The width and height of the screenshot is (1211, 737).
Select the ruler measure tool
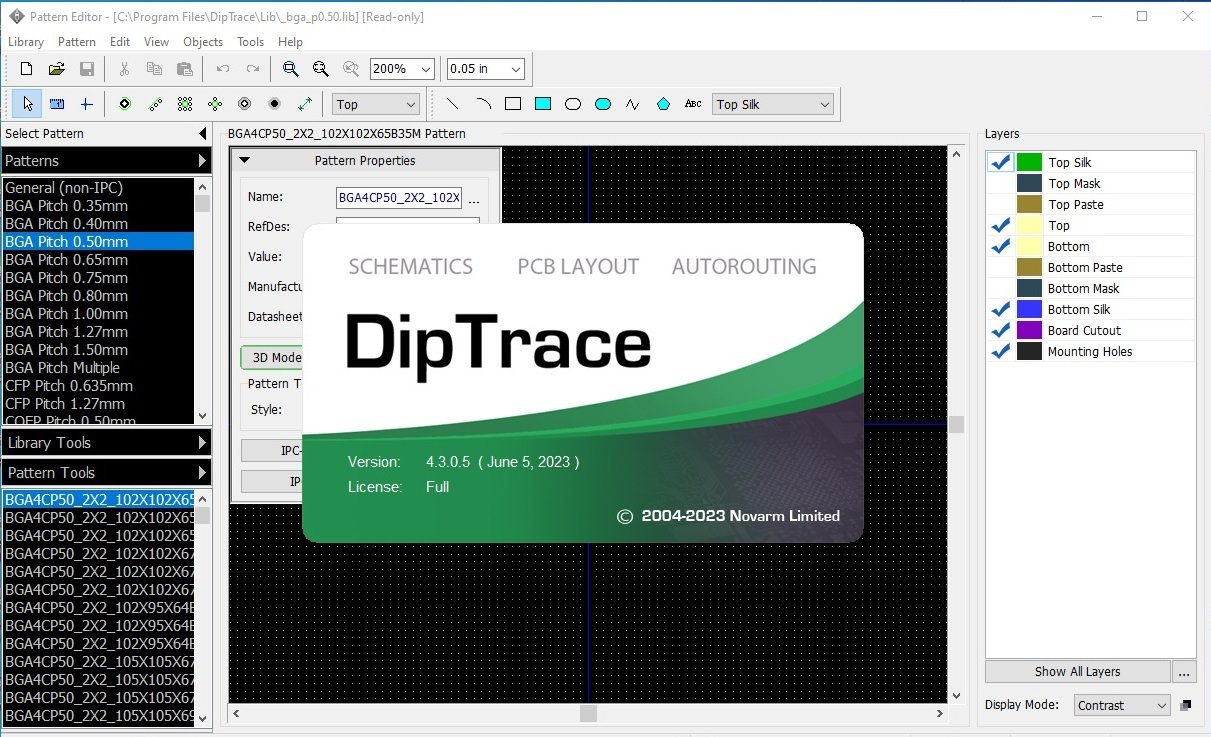tap(57, 104)
